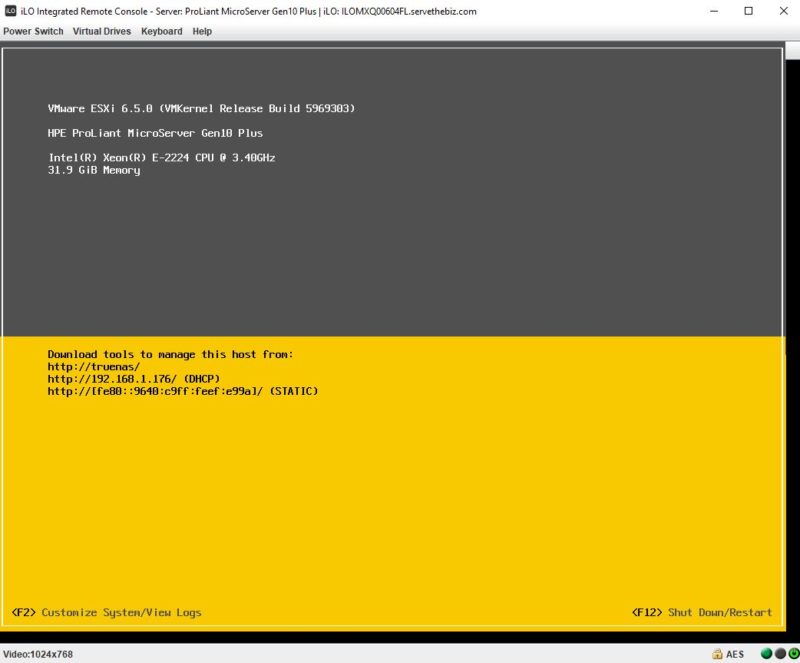Close the iLO Remote Console window
The image size is (800, 663).
[x=784, y=11]
